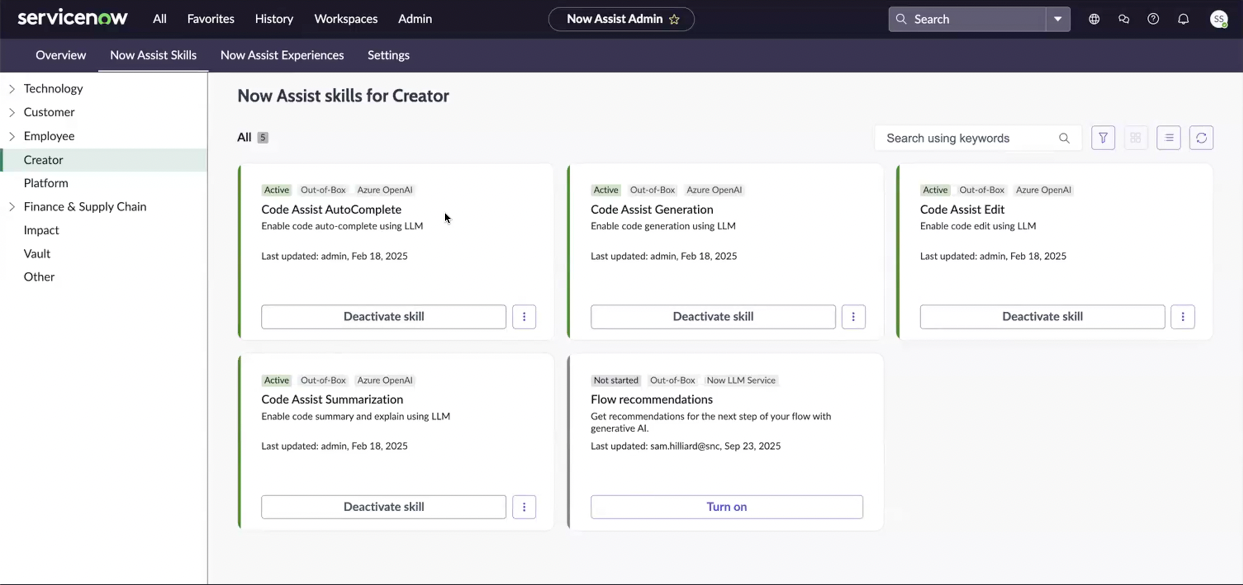Open the History menu
1243x585 pixels.
(274, 19)
